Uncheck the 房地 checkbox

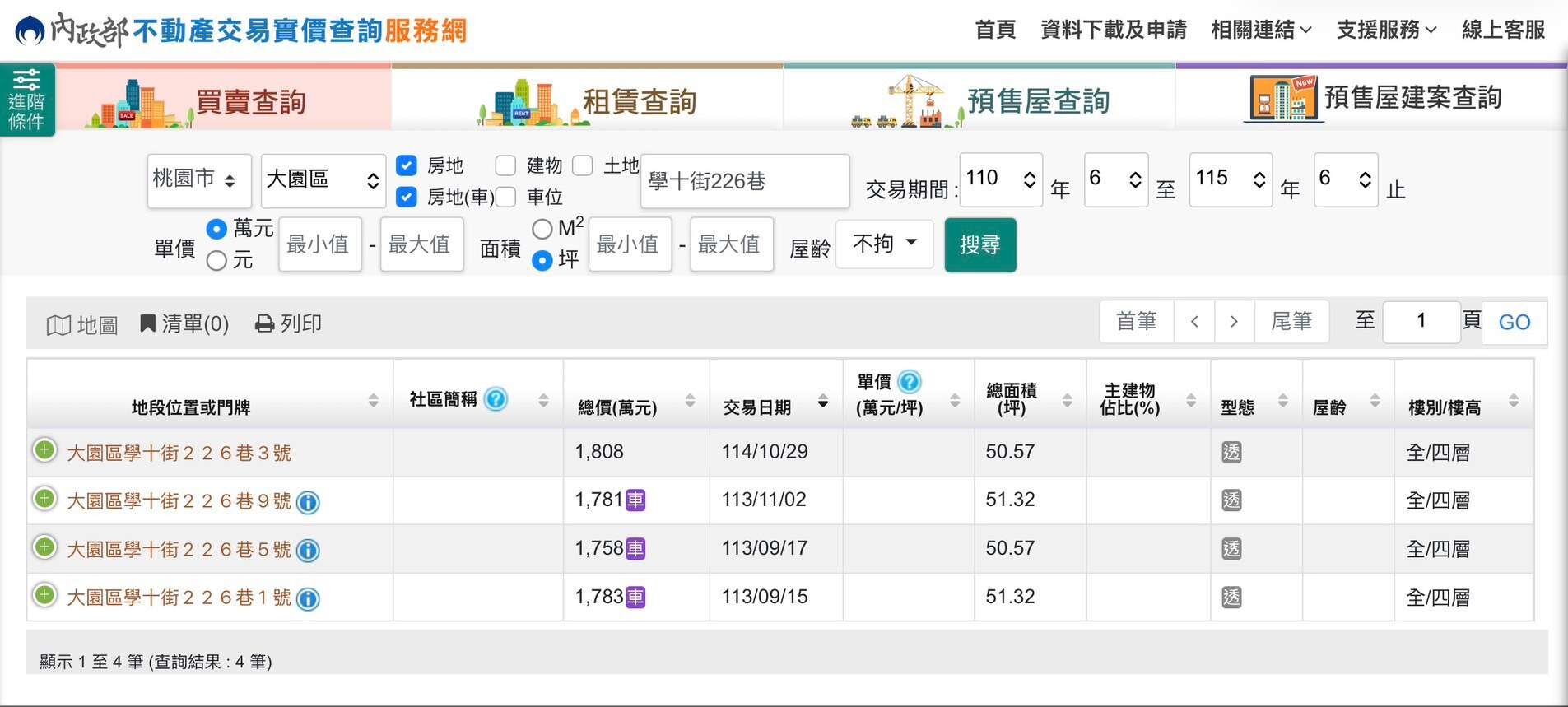click(407, 165)
